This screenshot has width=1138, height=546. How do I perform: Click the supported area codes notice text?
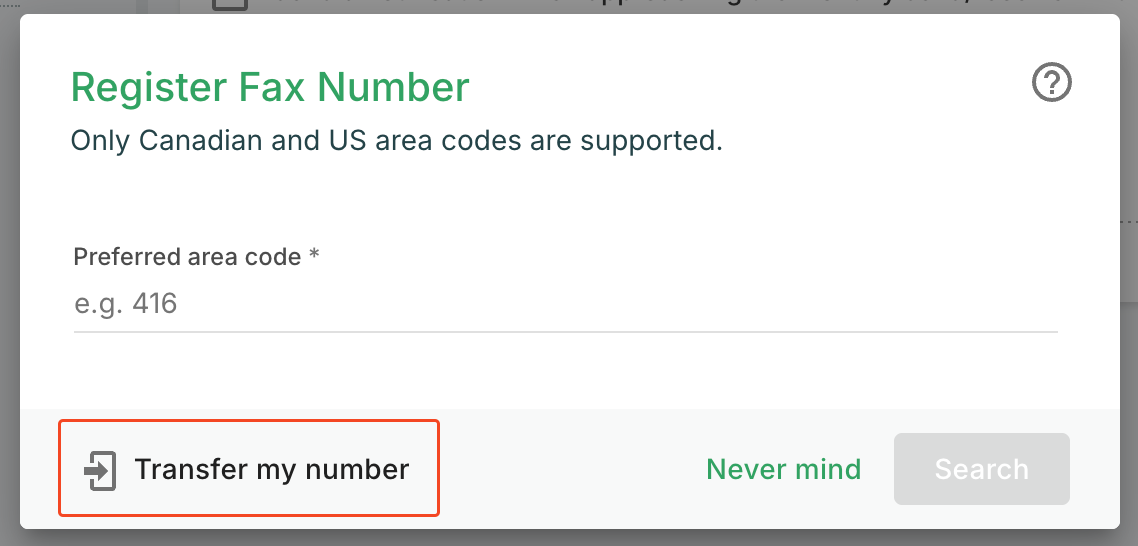click(396, 140)
